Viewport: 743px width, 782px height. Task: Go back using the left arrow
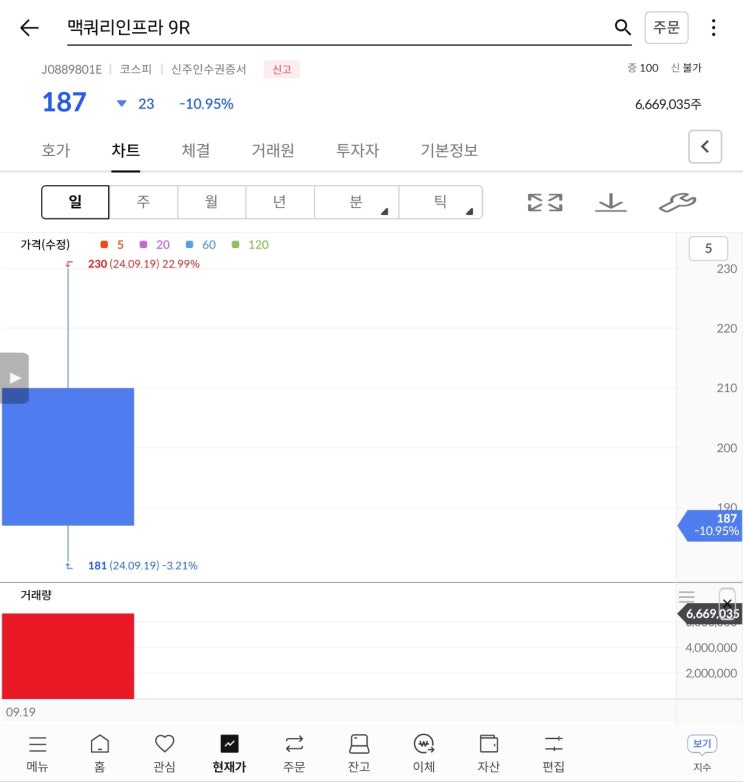(29, 27)
